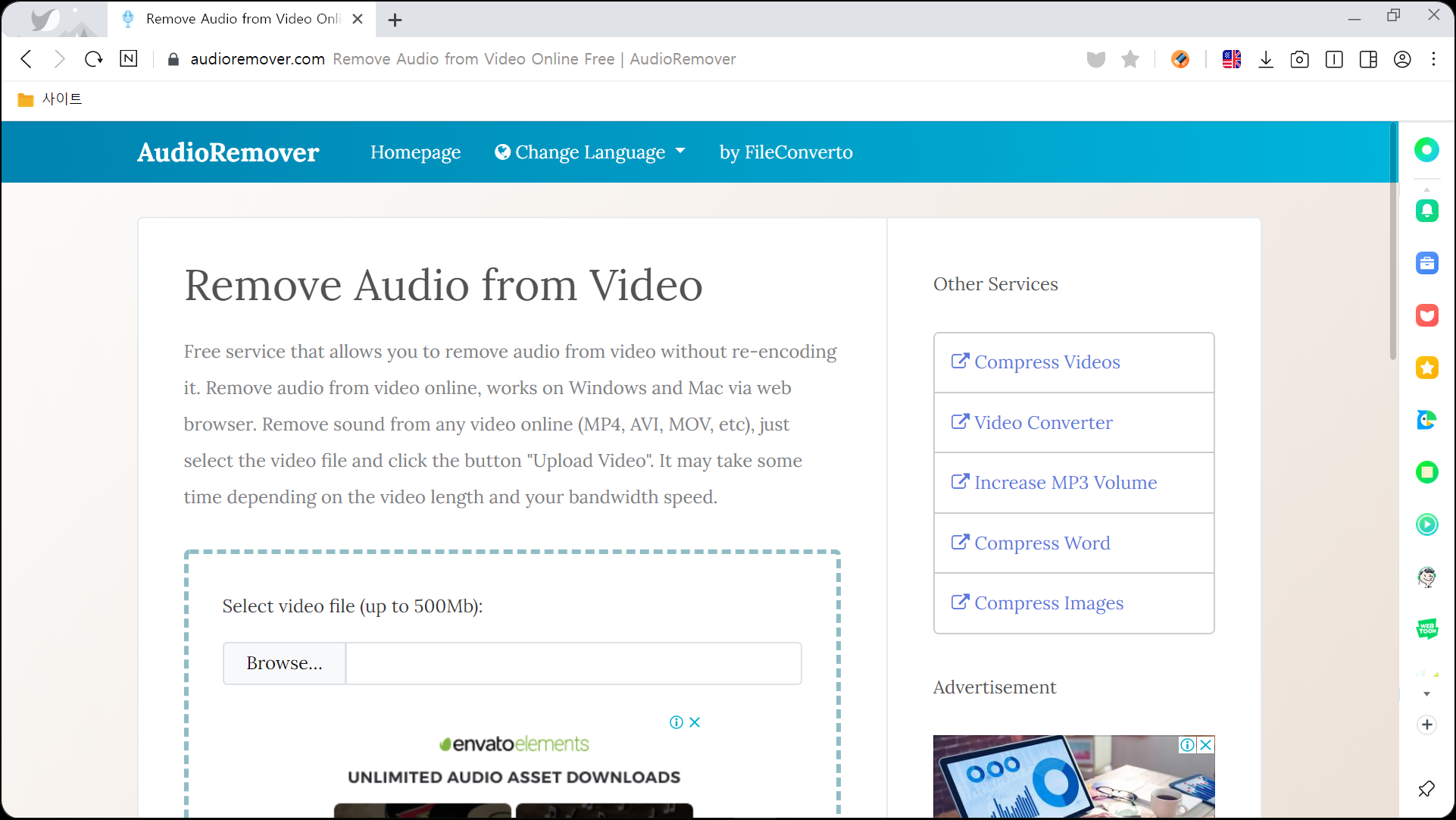Open the Change Language dropdown
Viewport: 1456px width, 820px height.
click(589, 152)
